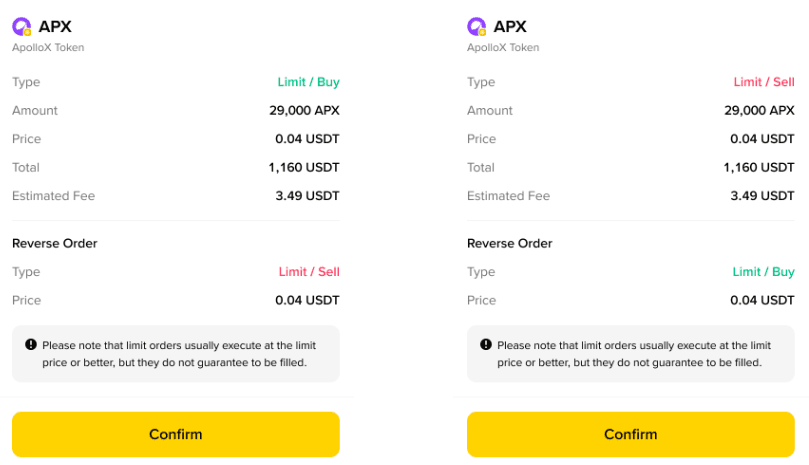The height and width of the screenshot is (465, 809).
Task: Click the right 29,000 APX amount
Action: pos(759,110)
